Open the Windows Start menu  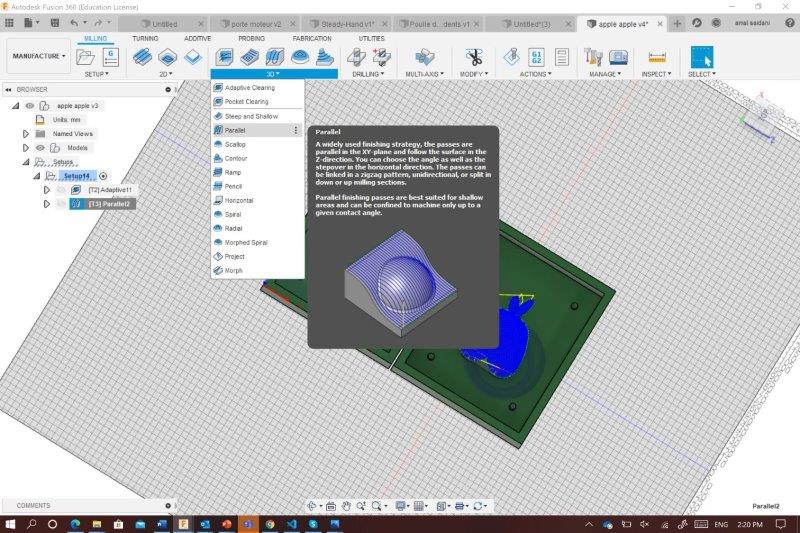(10, 524)
